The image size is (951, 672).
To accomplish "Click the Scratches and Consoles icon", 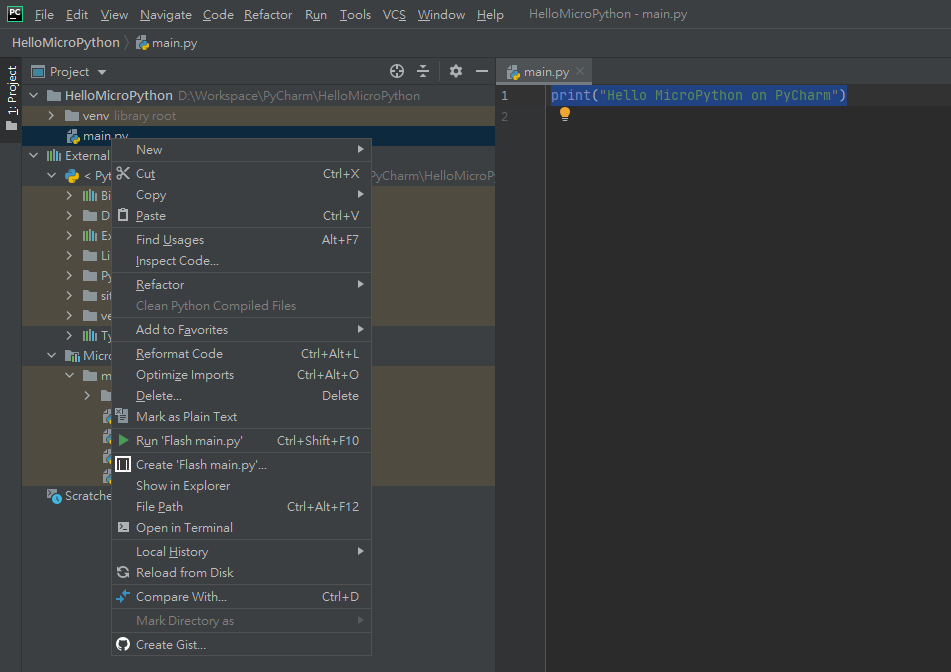I will [x=55, y=496].
